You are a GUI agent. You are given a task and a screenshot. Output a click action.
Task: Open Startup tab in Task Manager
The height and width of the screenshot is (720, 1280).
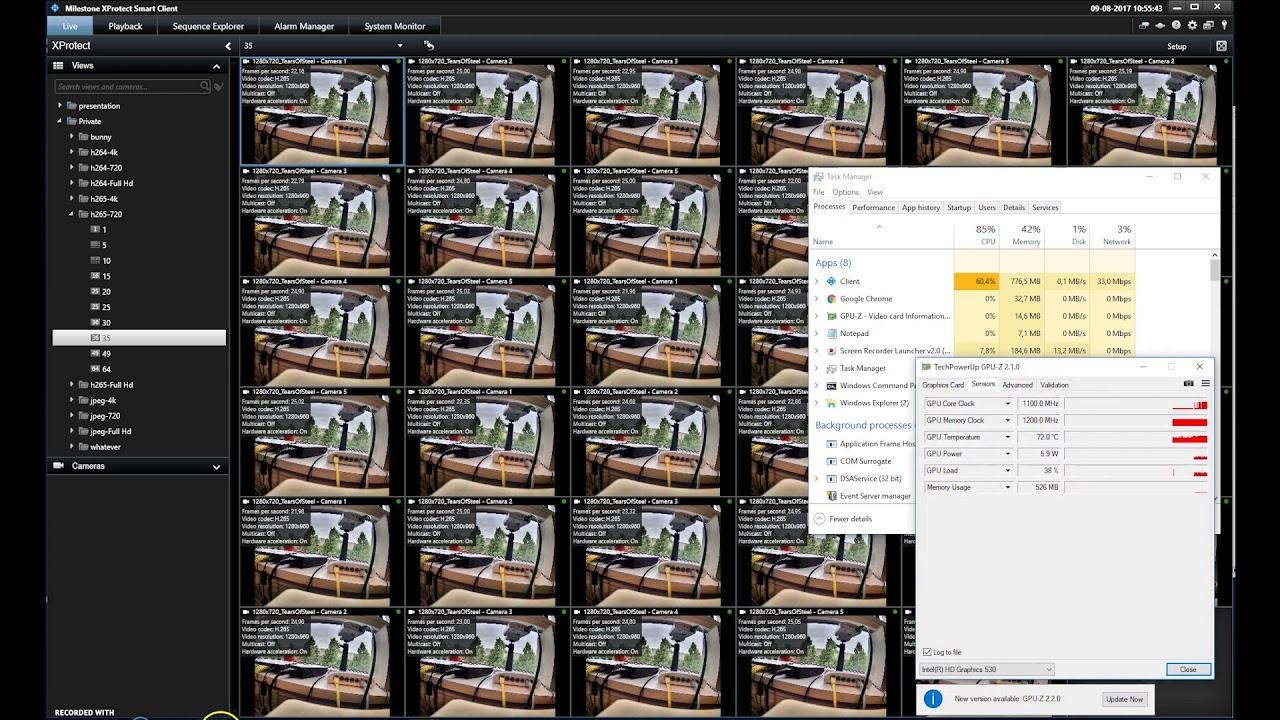(x=959, y=207)
